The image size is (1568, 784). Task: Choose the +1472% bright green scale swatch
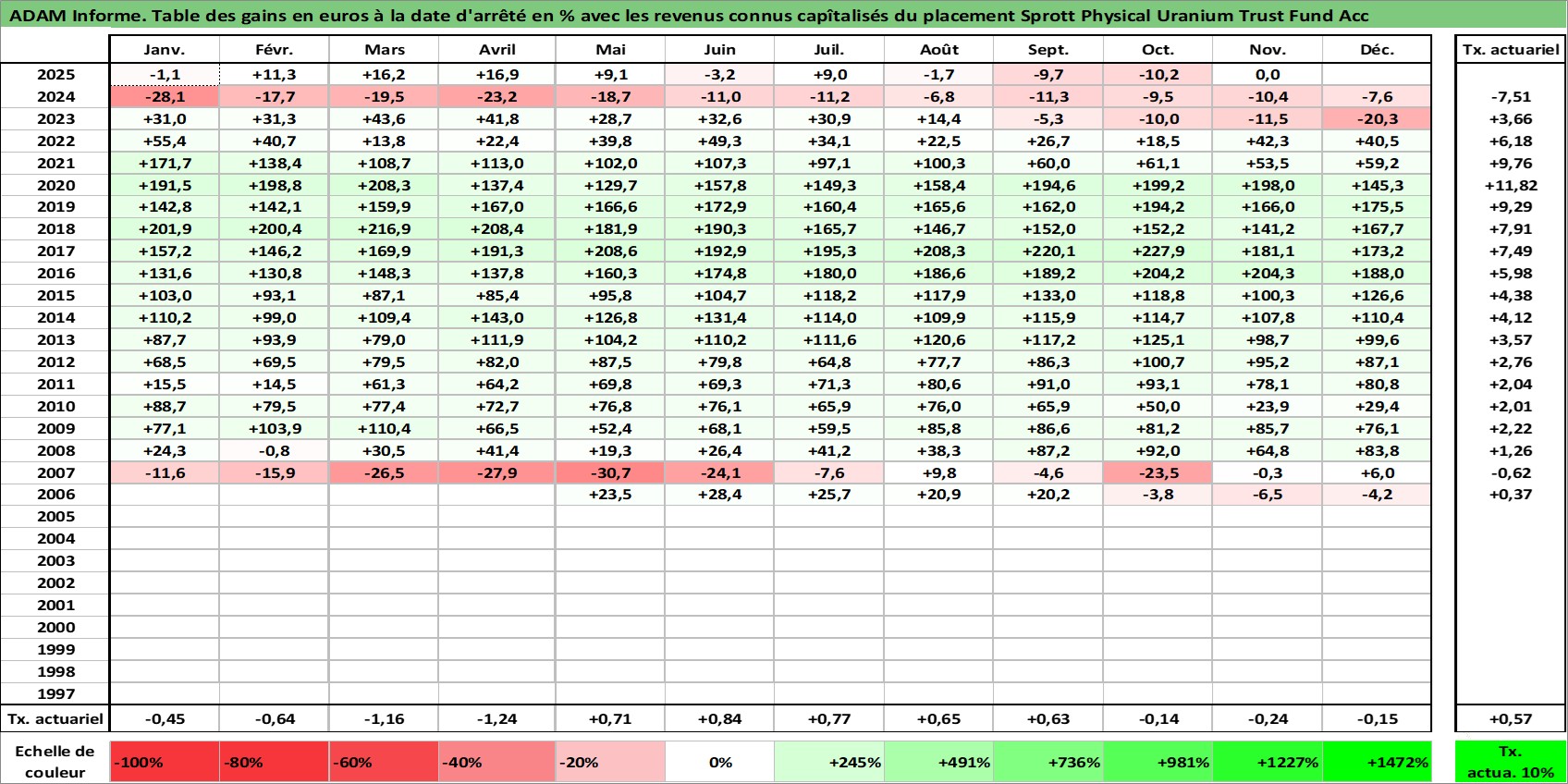(x=1378, y=762)
